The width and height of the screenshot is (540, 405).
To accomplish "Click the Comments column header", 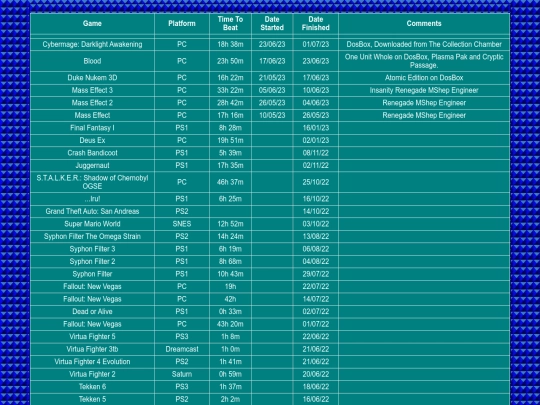I will pos(424,23).
